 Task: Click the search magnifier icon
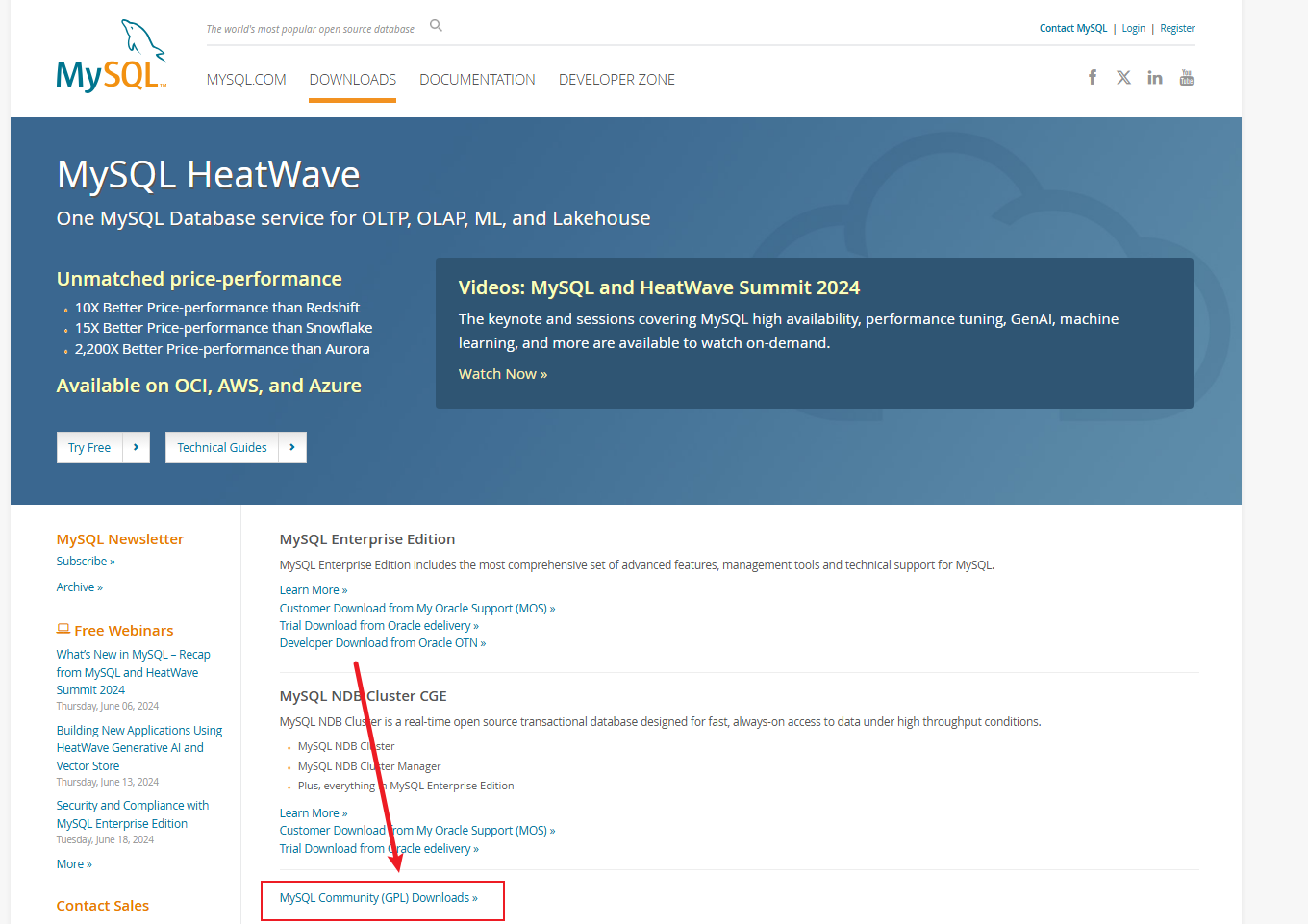coord(436,26)
